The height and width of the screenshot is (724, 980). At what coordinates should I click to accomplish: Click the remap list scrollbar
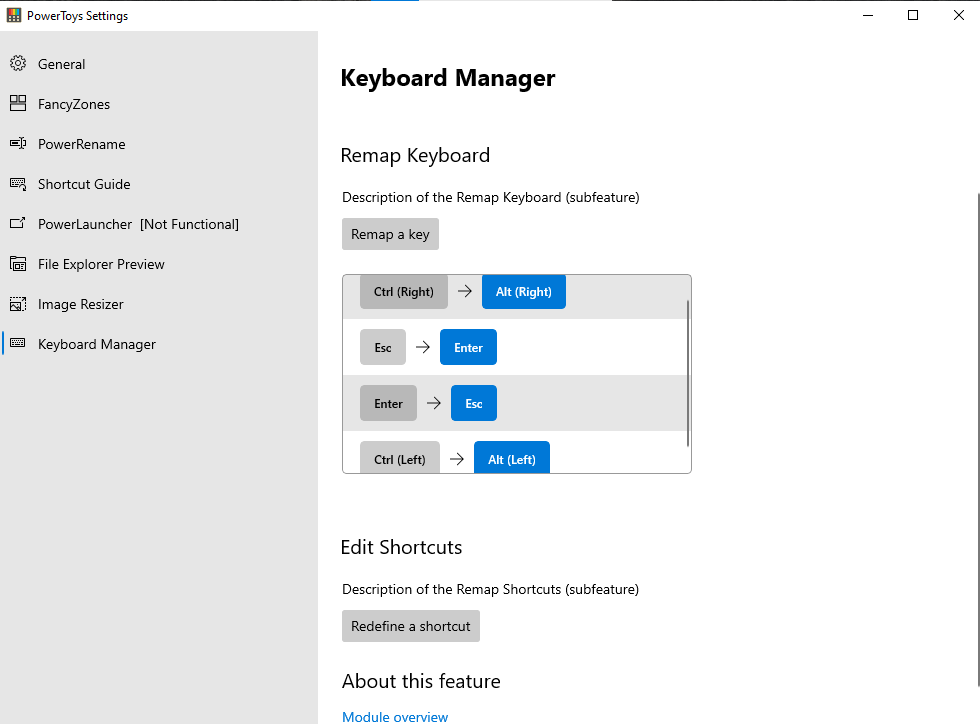click(687, 375)
